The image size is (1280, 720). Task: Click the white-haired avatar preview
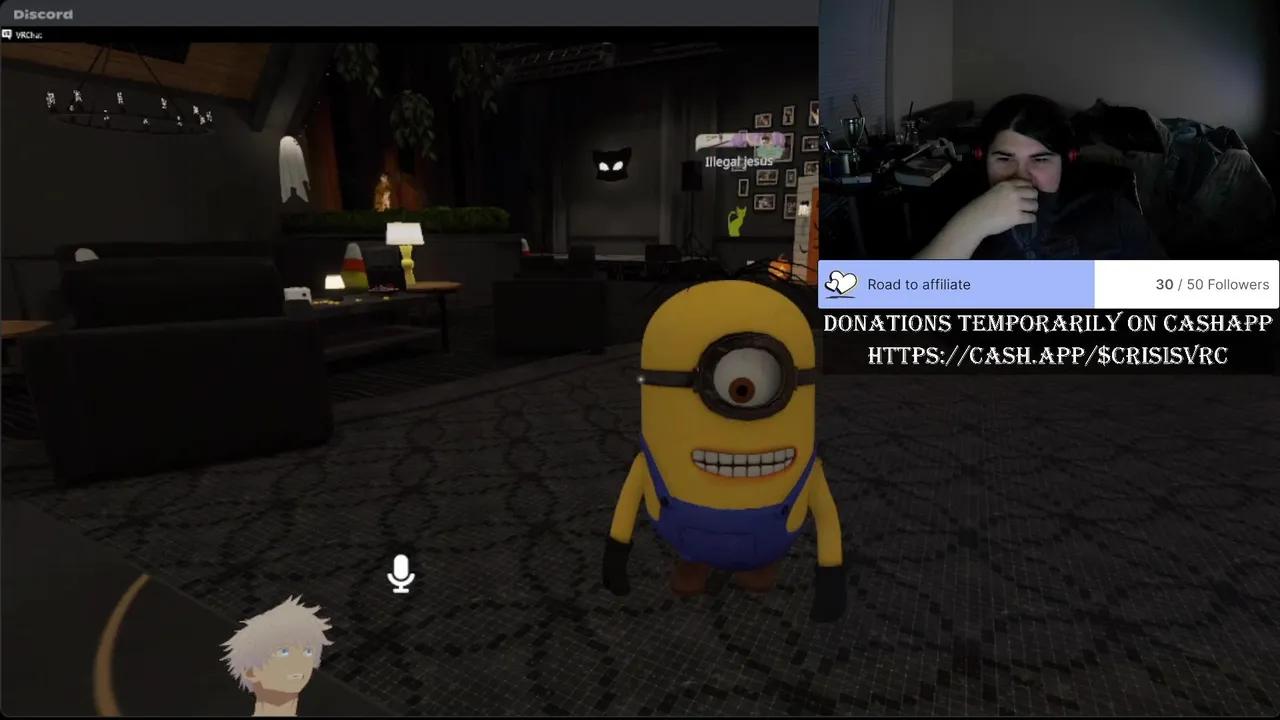click(x=277, y=654)
